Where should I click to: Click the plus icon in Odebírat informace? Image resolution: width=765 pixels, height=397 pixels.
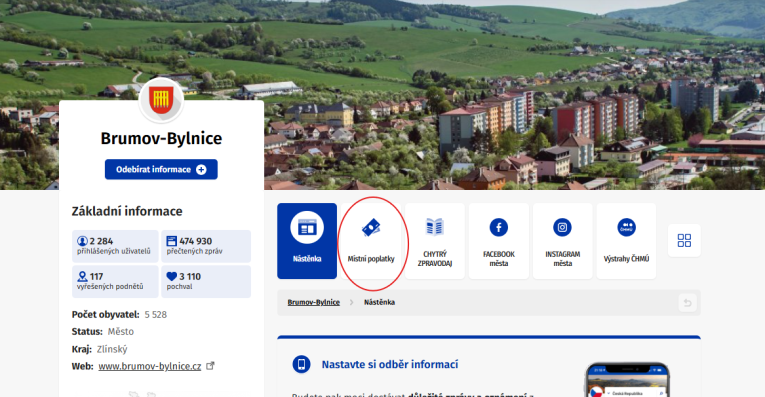[201, 170]
